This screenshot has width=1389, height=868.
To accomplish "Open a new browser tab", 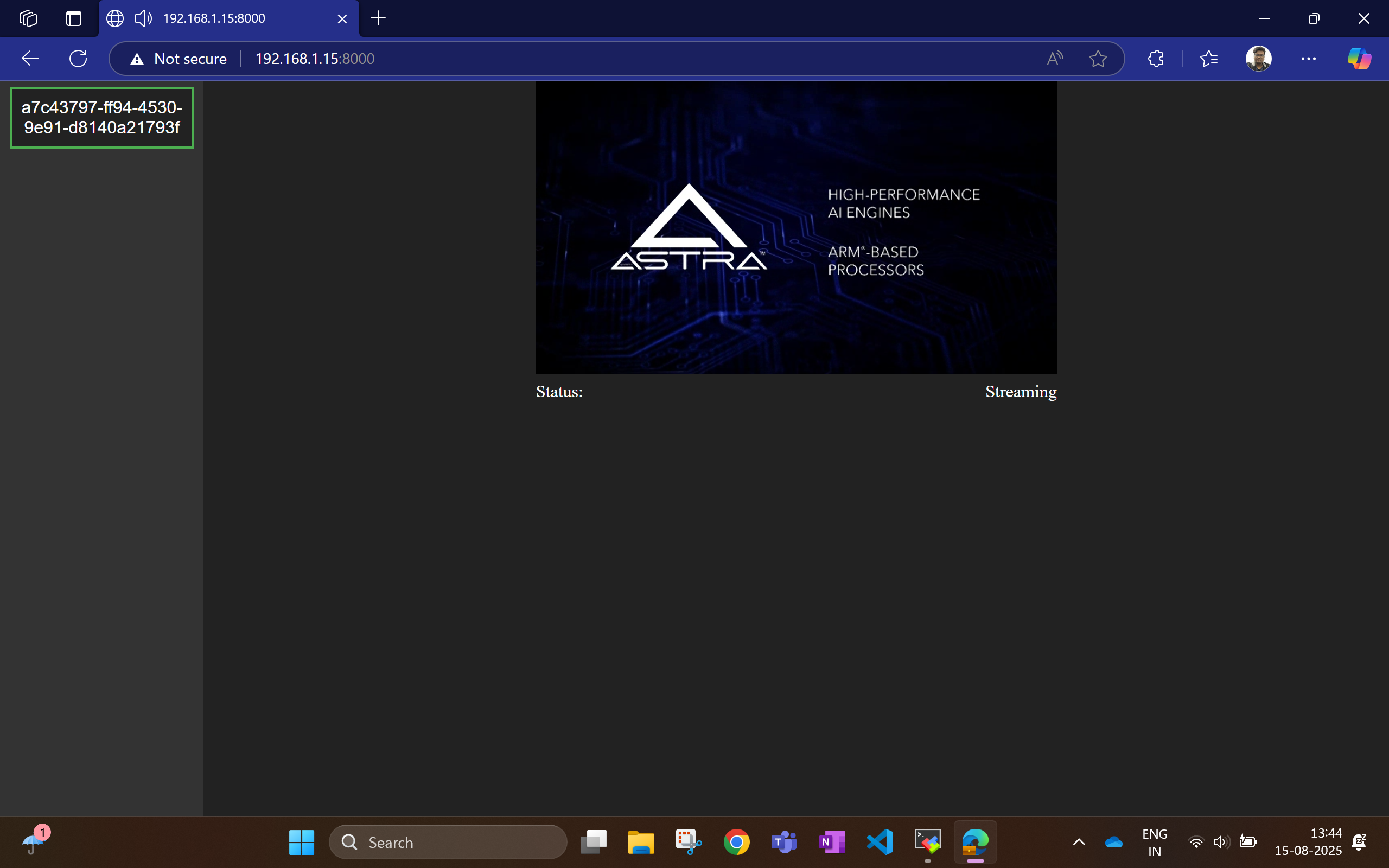I will pyautogui.click(x=378, y=18).
